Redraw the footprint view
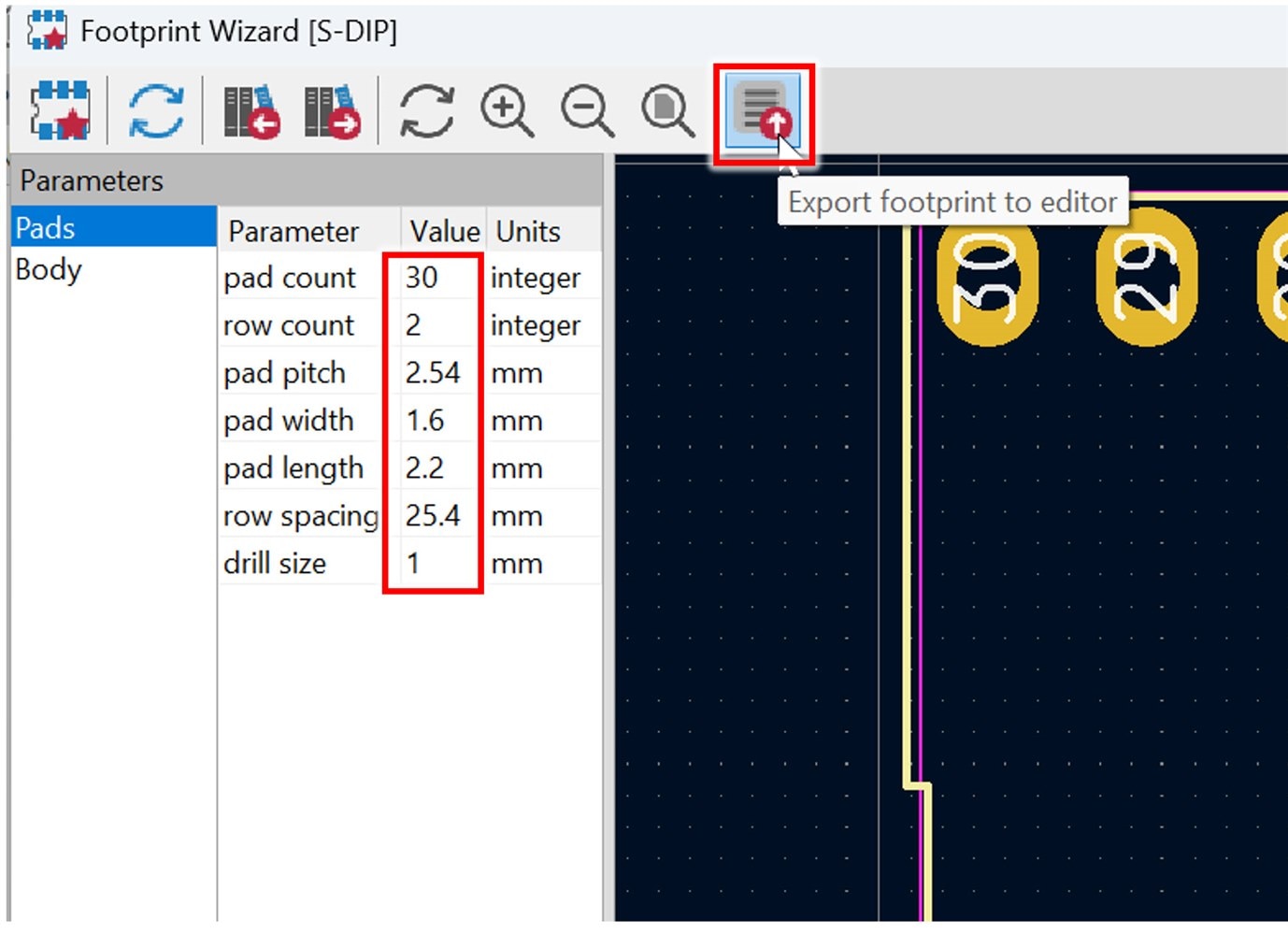 click(427, 111)
